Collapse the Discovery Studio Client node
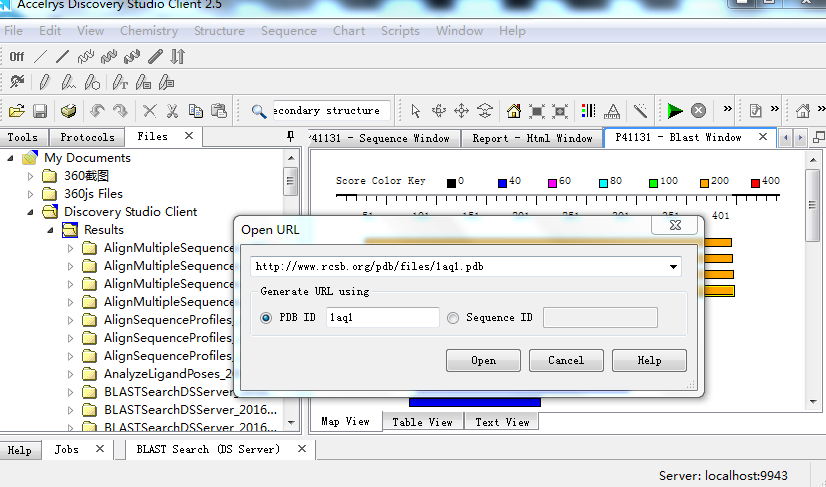The height and width of the screenshot is (487, 826). tap(31, 212)
